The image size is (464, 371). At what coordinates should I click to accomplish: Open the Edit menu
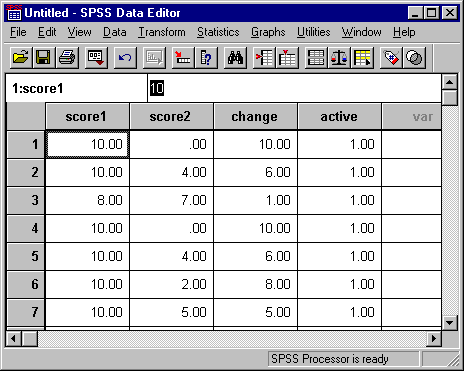tap(47, 32)
